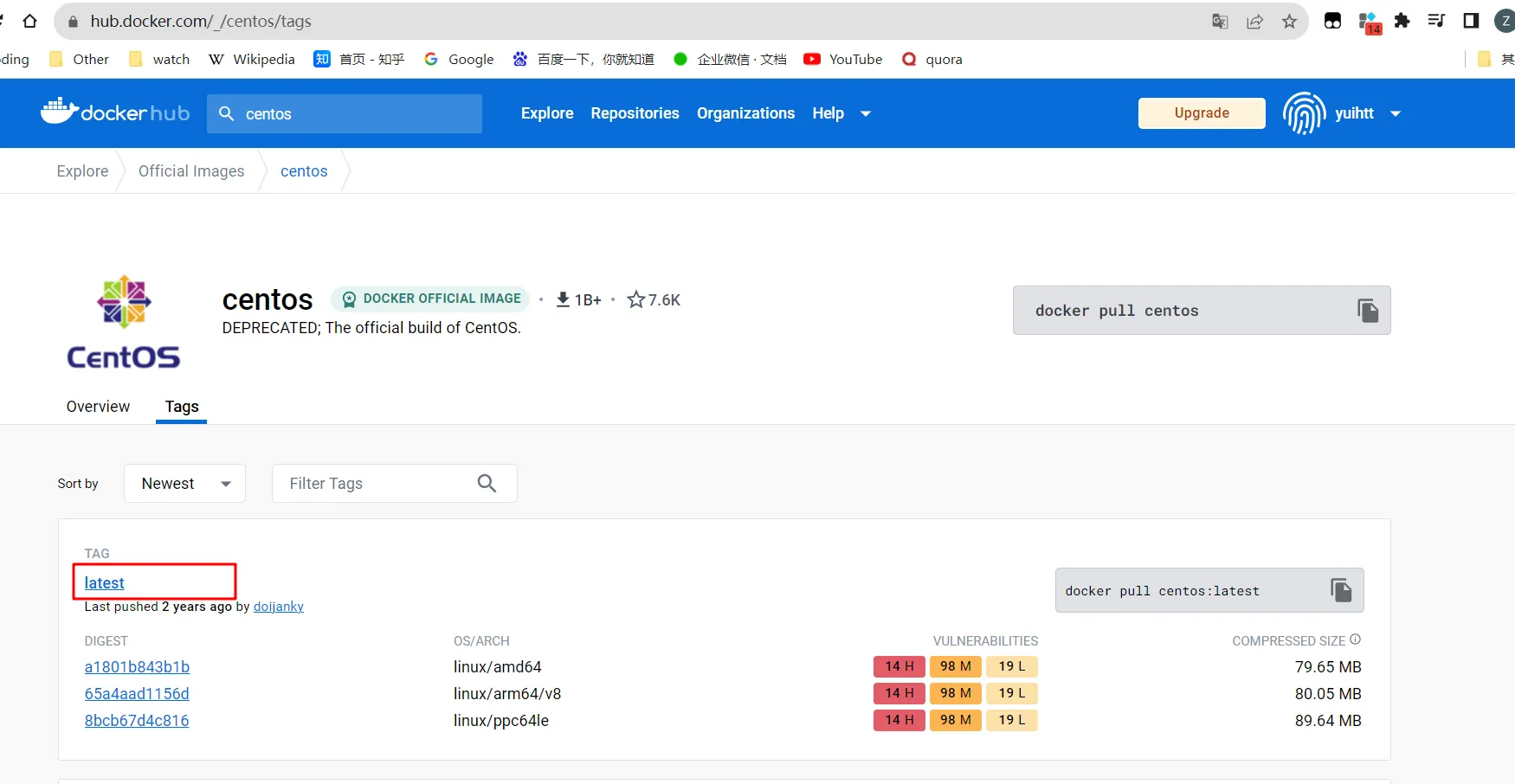Screen dimensions: 1515x784
Task: Click the Docker Hub search field
Action: click(345, 113)
